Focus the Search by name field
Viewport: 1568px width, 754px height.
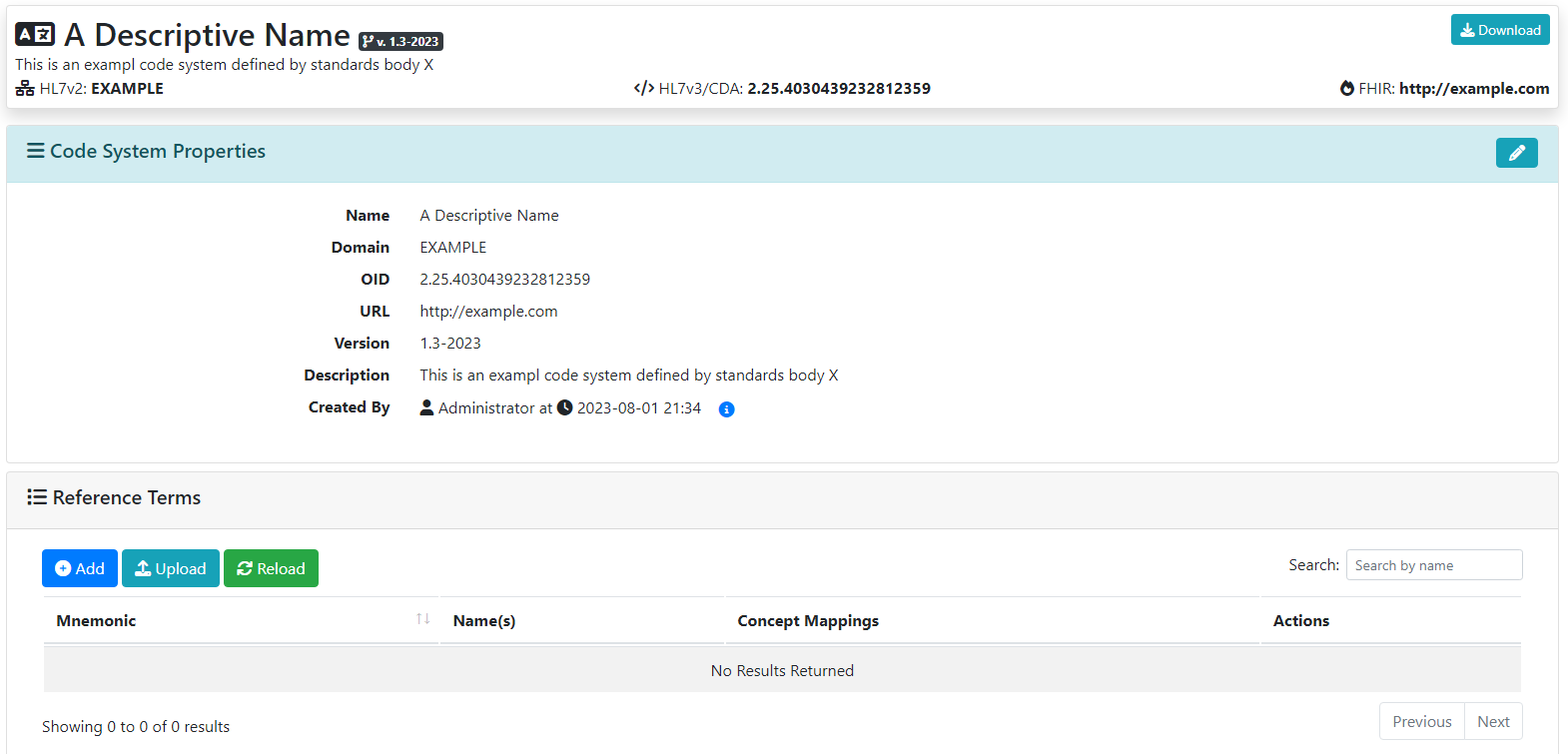[x=1433, y=565]
